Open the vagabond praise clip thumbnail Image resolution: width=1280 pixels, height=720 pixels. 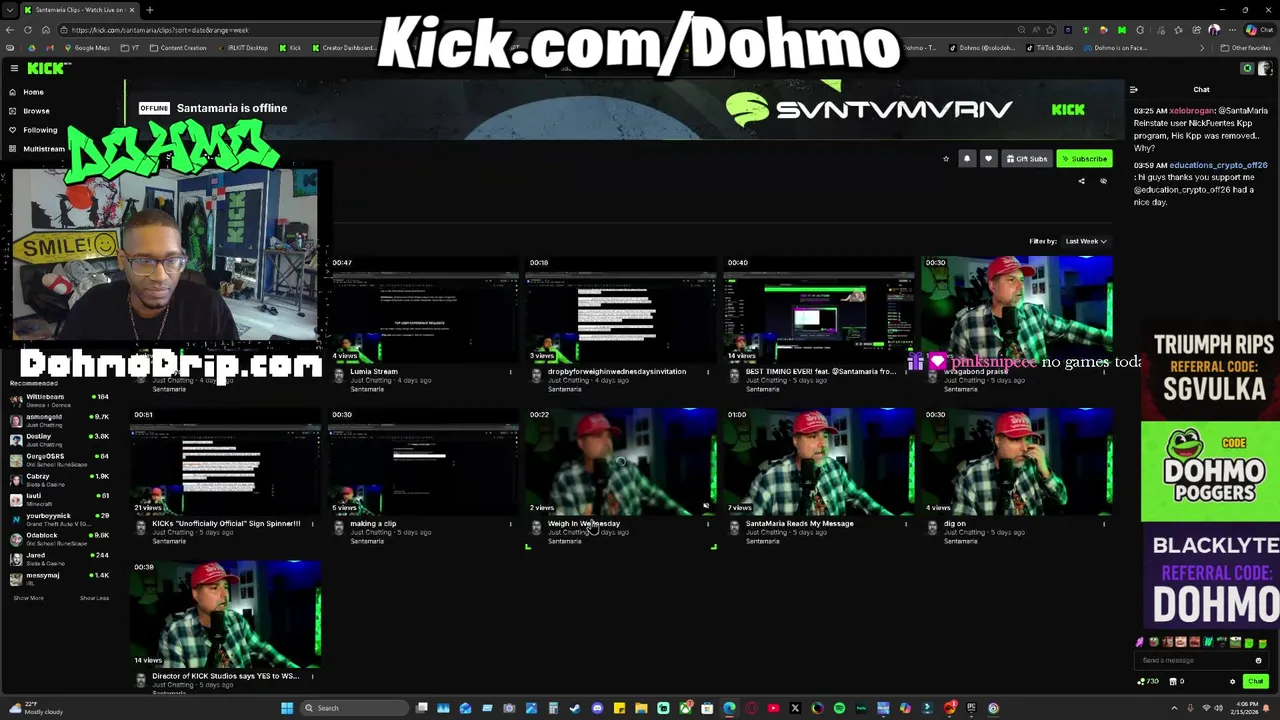pos(1017,310)
